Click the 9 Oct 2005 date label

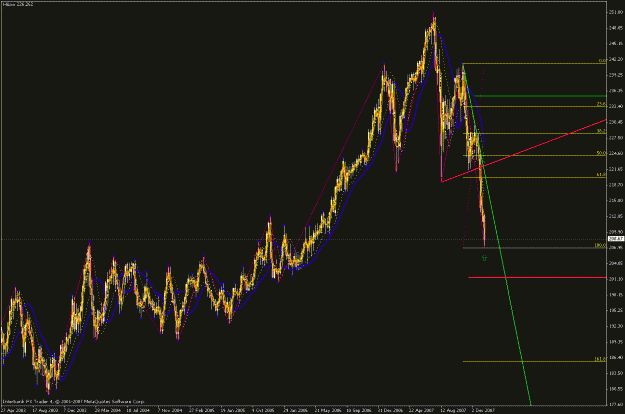point(263,410)
